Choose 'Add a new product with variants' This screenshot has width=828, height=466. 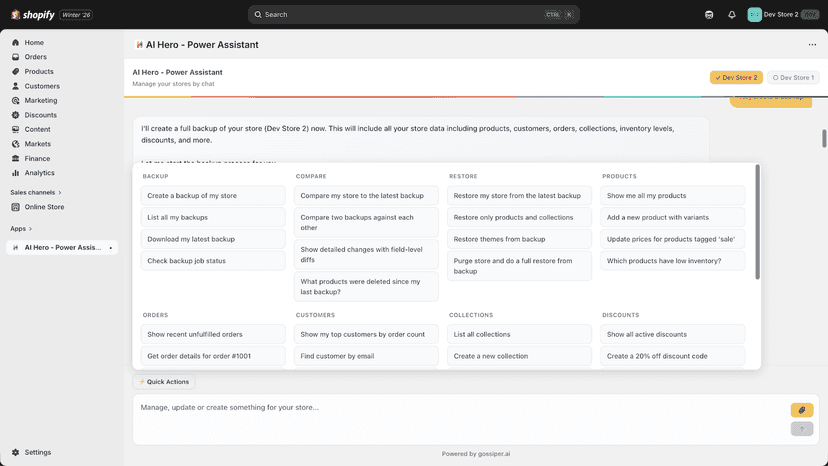[672, 217]
